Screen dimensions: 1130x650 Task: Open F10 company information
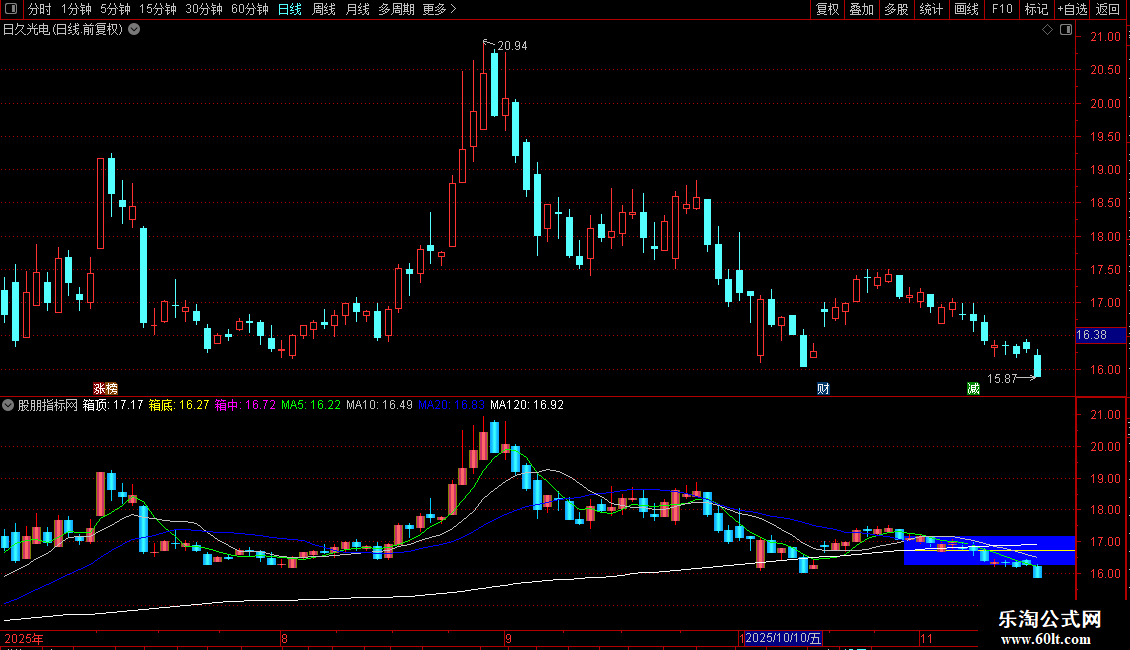(x=1002, y=9)
